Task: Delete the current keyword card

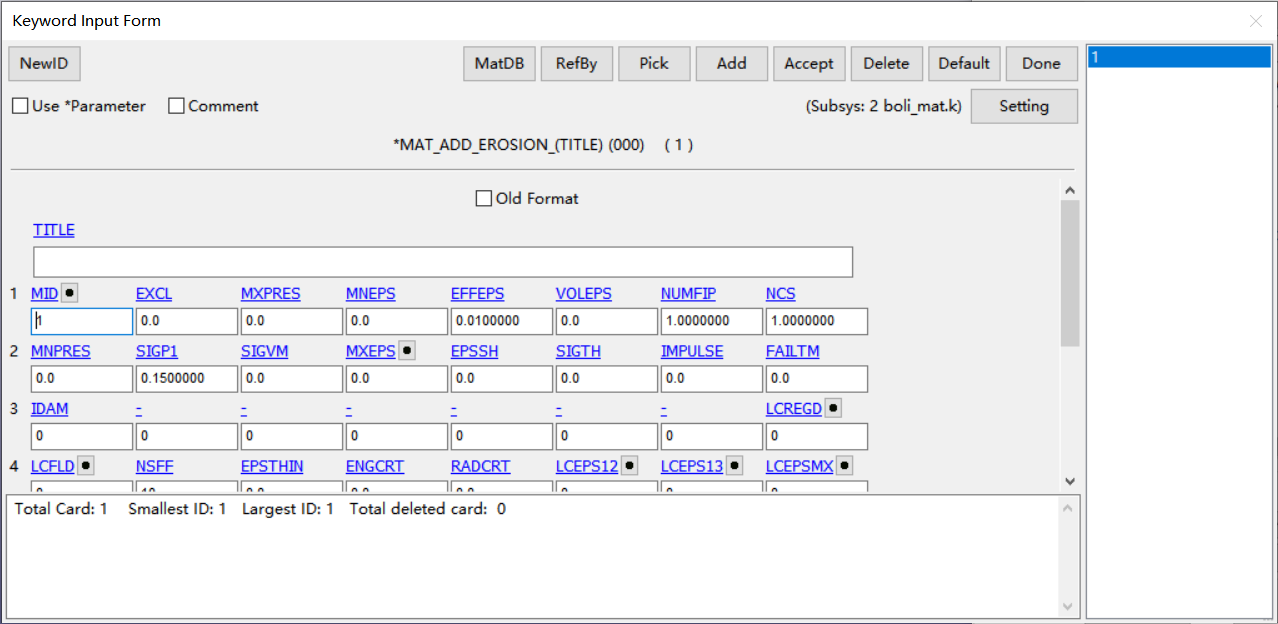Action: click(887, 64)
